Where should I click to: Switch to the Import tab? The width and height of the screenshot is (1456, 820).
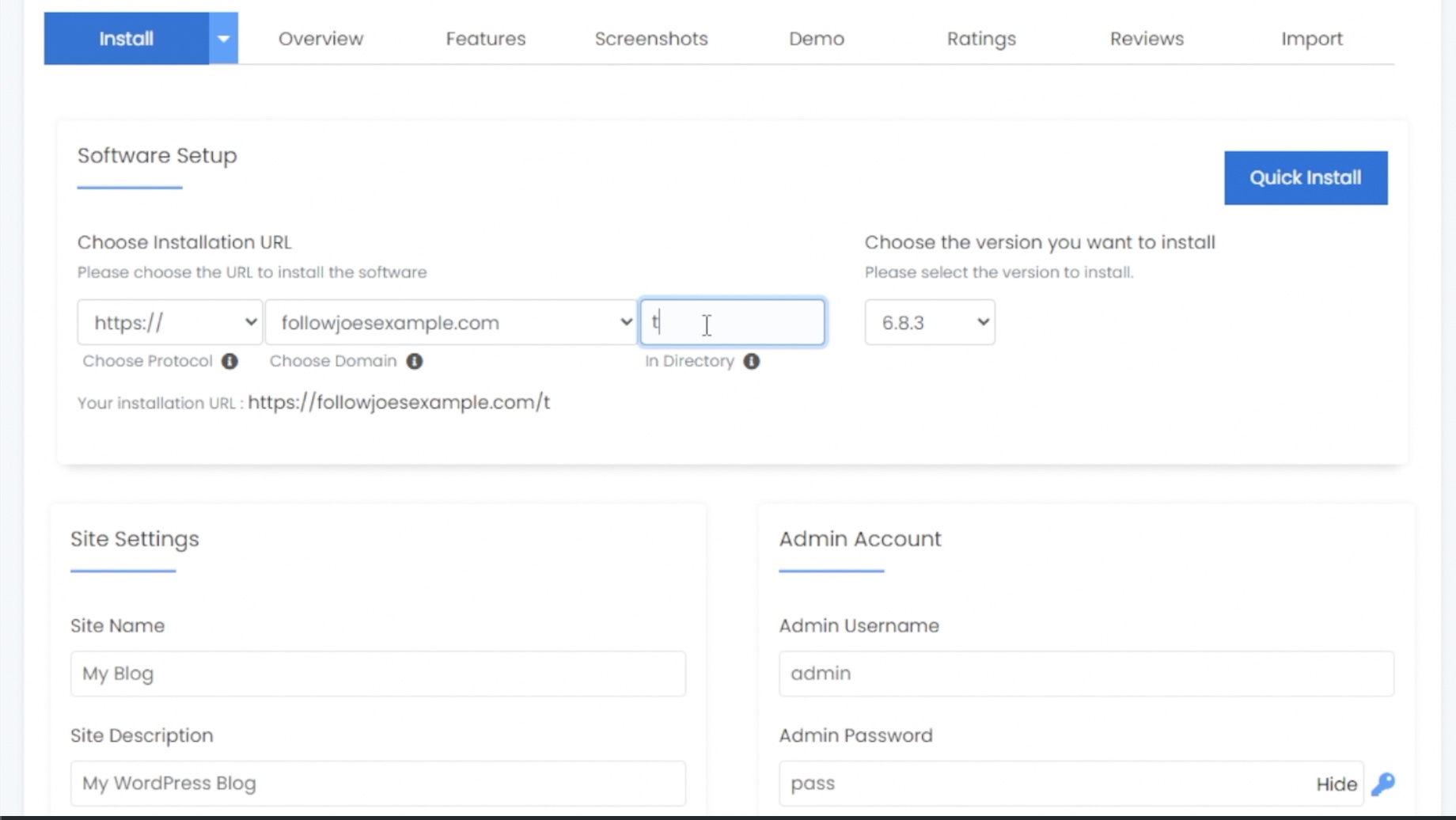(1312, 38)
